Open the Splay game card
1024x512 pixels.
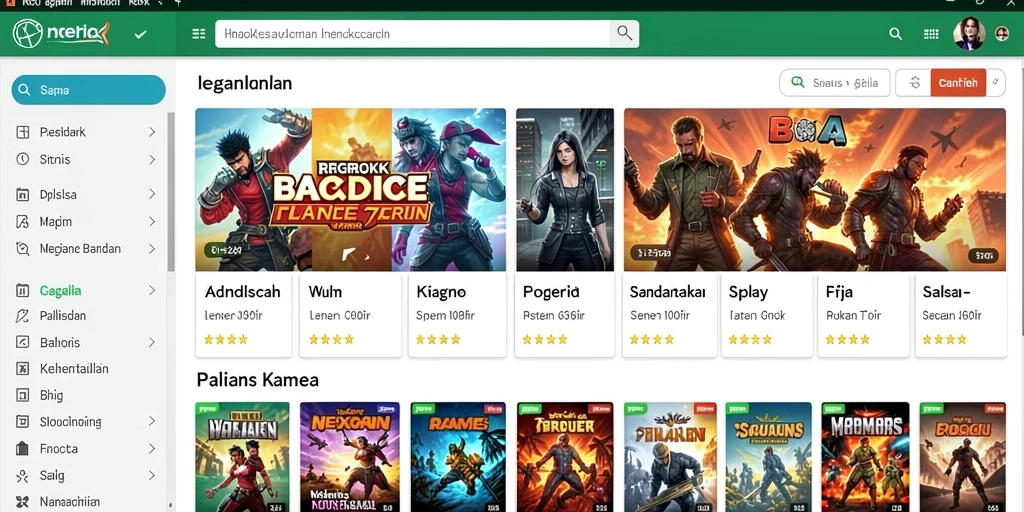(x=767, y=315)
